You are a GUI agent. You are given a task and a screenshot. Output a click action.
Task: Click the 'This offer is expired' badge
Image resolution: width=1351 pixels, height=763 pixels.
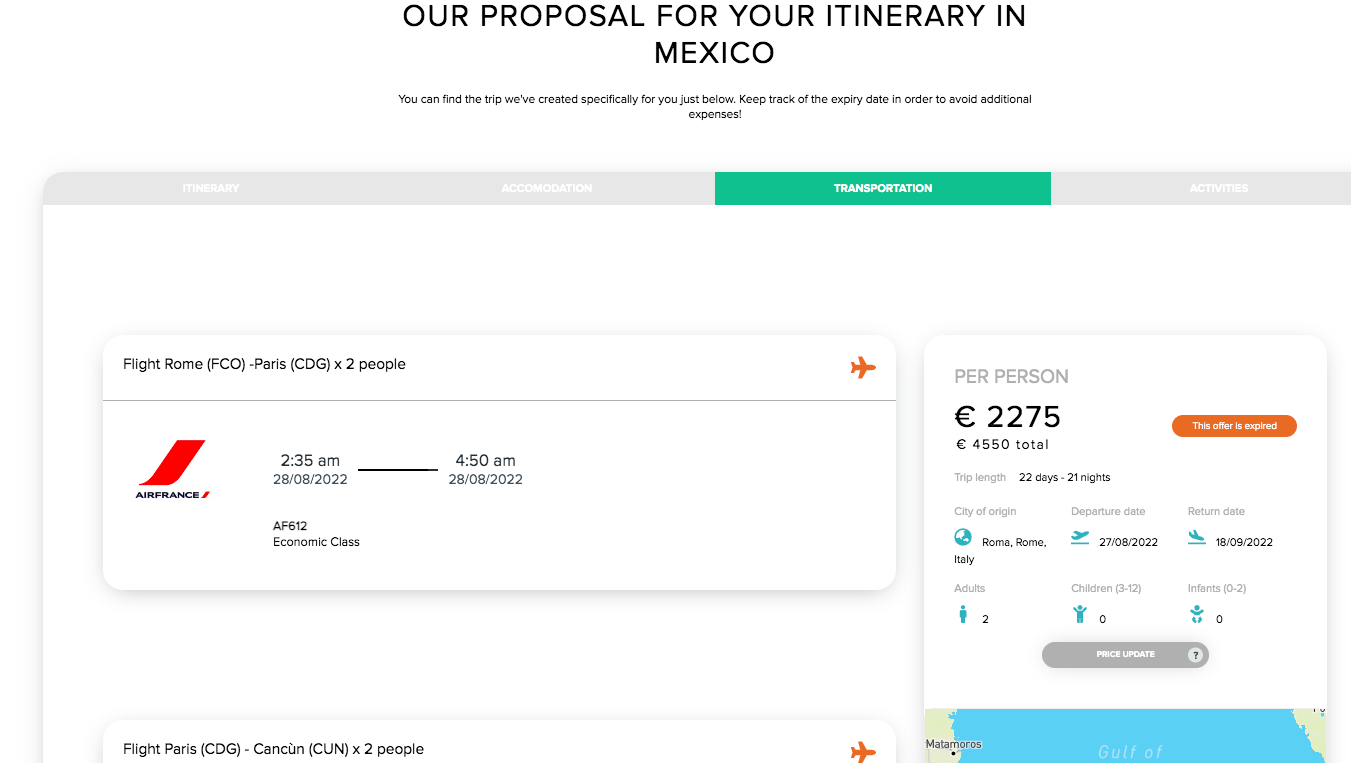click(1234, 426)
